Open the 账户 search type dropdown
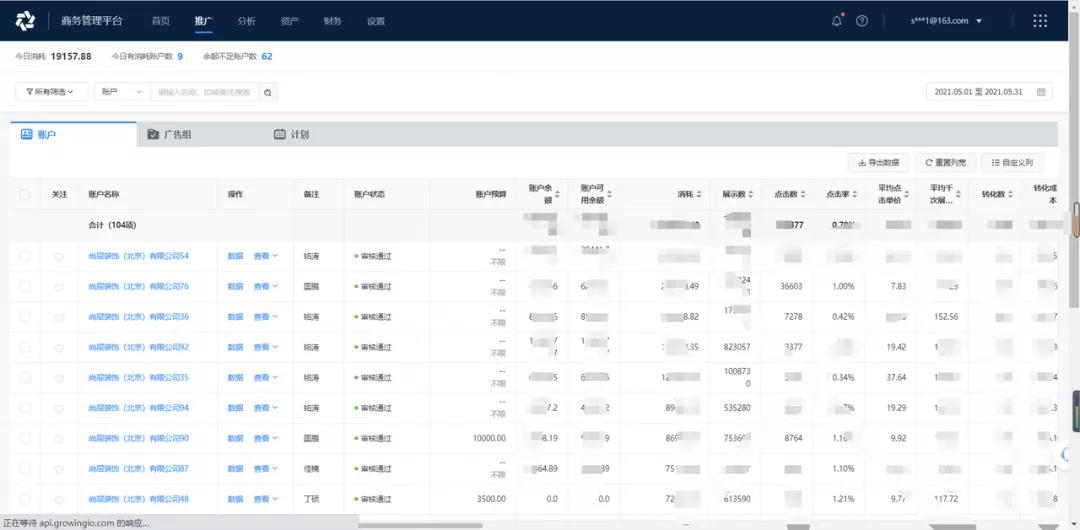This screenshot has height=530, width=1080. click(121, 92)
